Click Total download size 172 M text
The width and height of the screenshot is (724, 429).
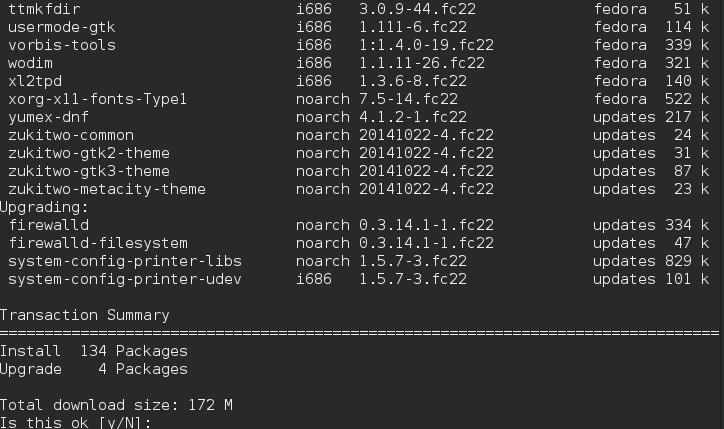[116, 405]
